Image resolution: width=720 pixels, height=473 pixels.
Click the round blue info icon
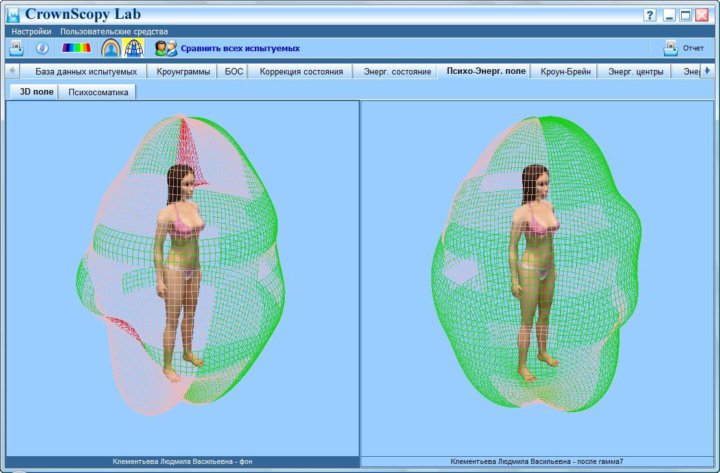[42, 48]
